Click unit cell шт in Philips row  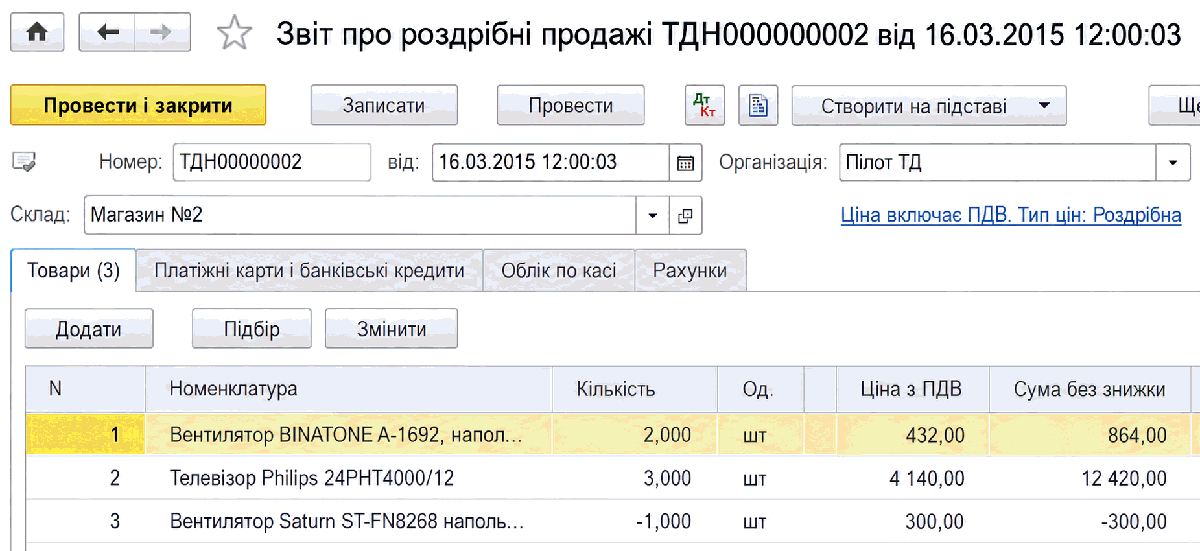pos(761,479)
